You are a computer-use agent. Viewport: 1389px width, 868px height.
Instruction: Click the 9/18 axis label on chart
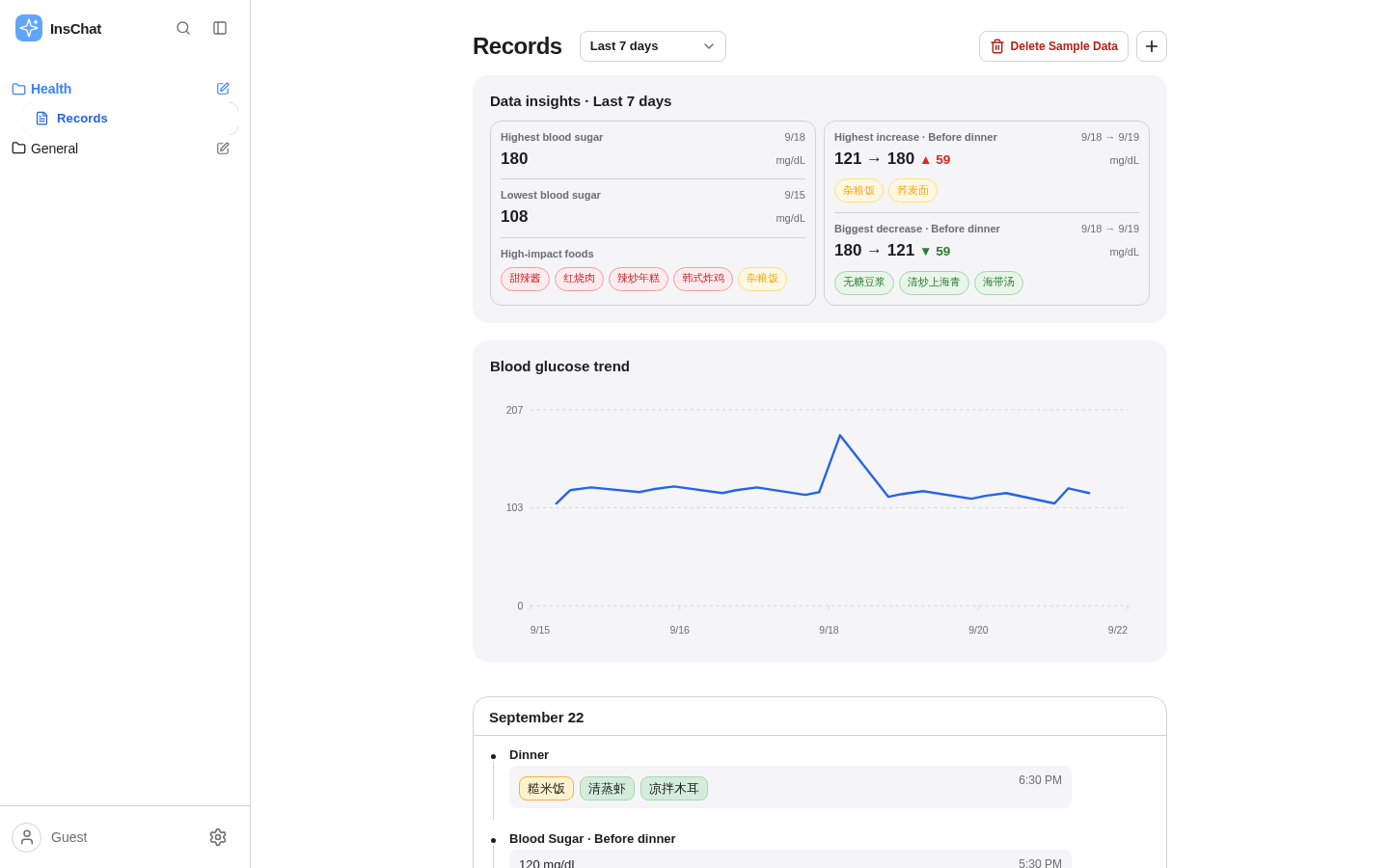pos(829,630)
